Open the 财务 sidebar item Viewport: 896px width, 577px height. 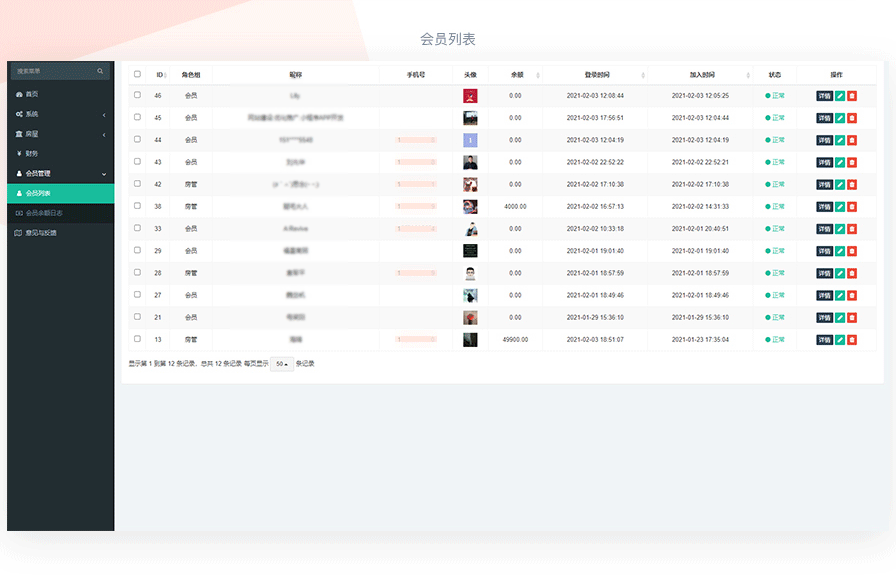pos(61,154)
